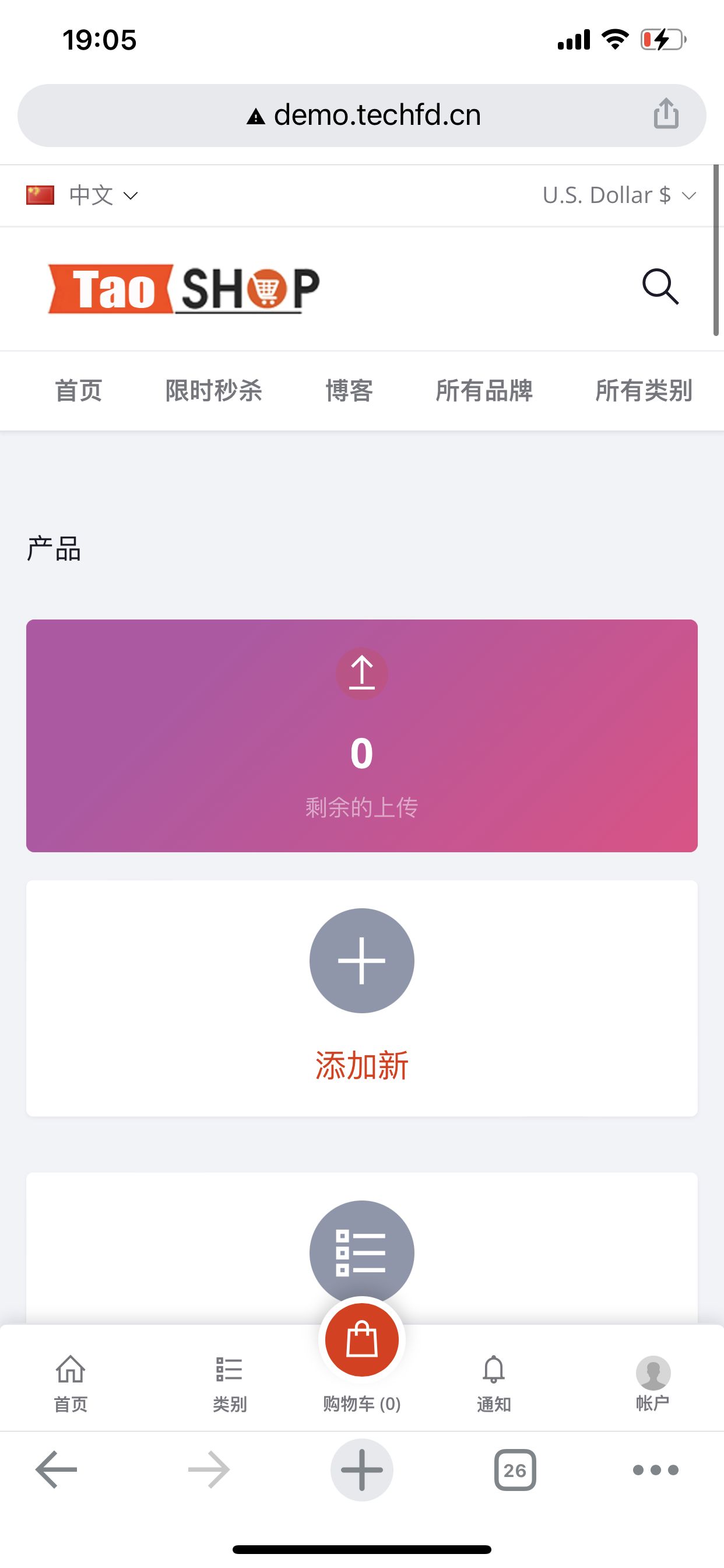
Task: Open browser more options menu
Action: pyautogui.click(x=655, y=1470)
